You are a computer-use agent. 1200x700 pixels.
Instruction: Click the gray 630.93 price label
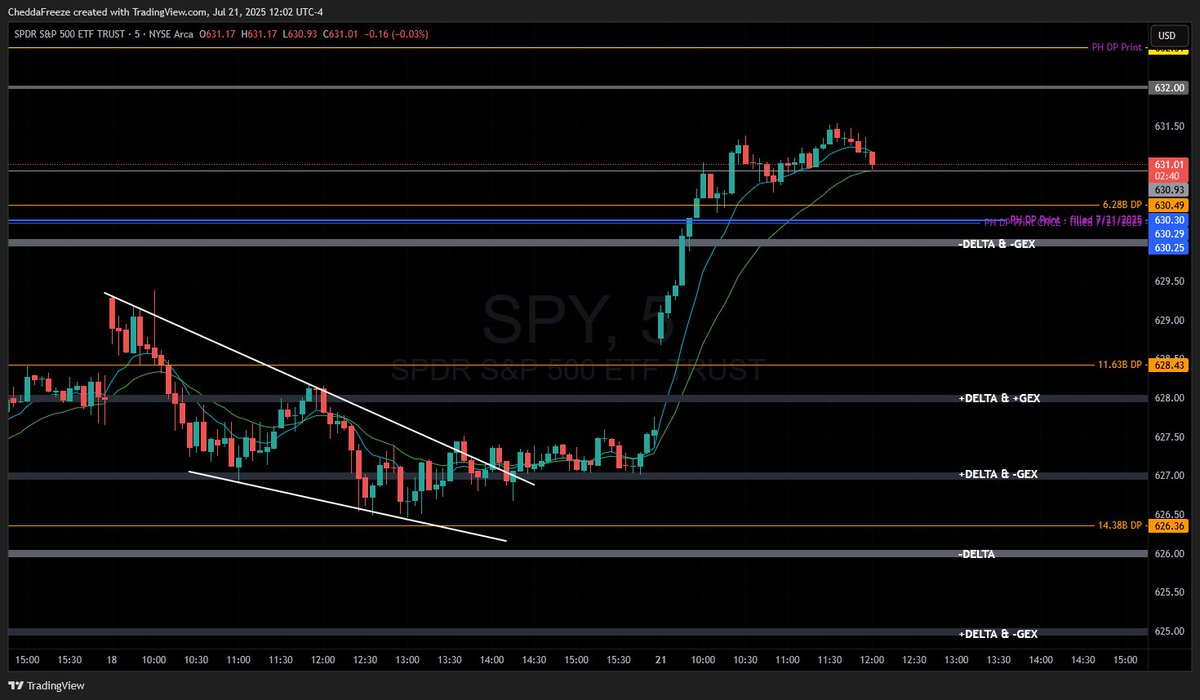click(x=1168, y=189)
